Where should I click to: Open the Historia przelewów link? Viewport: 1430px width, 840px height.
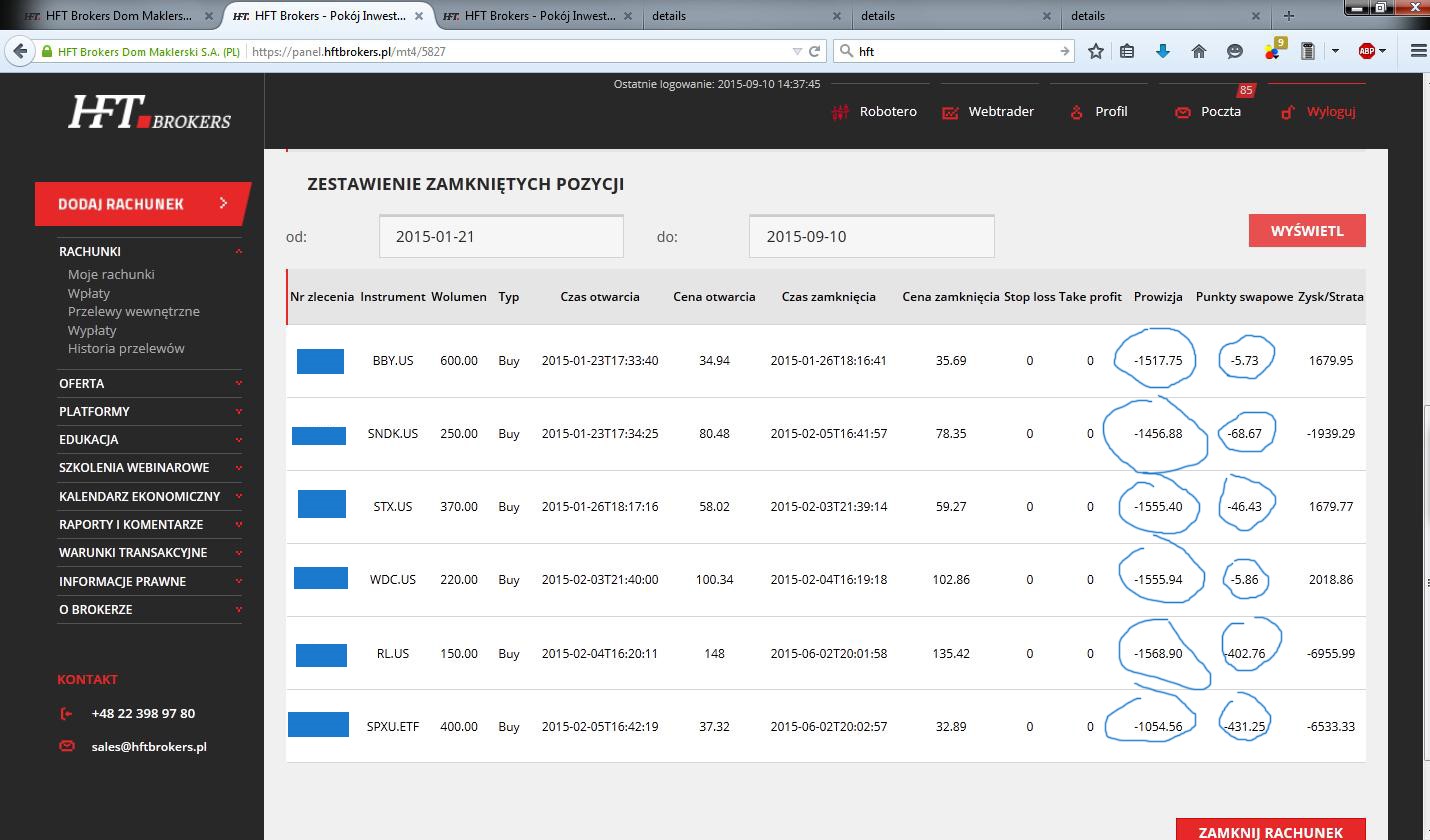[126, 348]
